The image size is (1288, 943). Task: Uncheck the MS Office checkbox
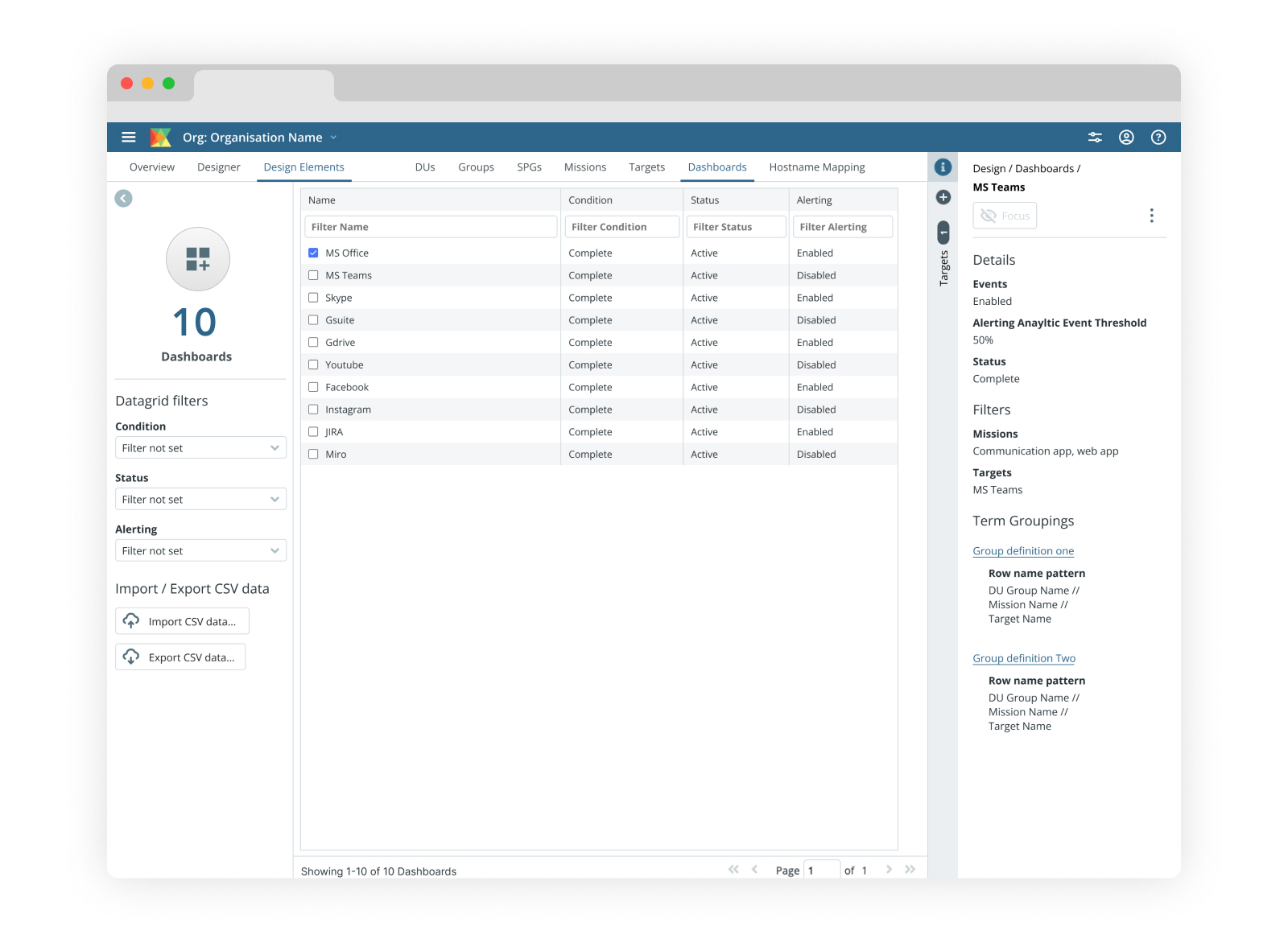(x=313, y=253)
